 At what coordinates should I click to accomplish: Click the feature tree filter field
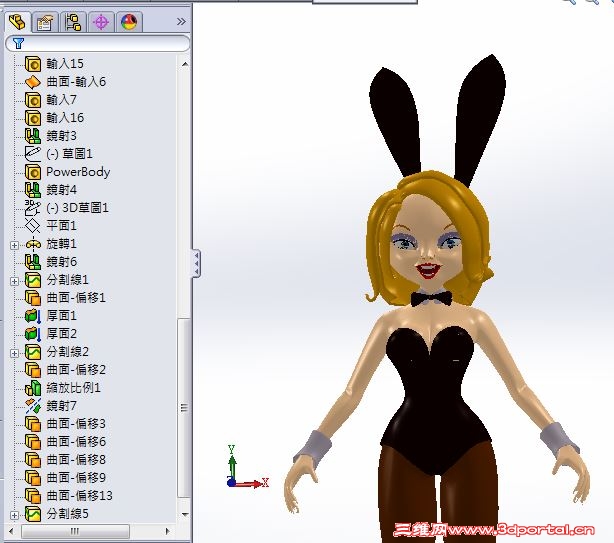[98, 43]
